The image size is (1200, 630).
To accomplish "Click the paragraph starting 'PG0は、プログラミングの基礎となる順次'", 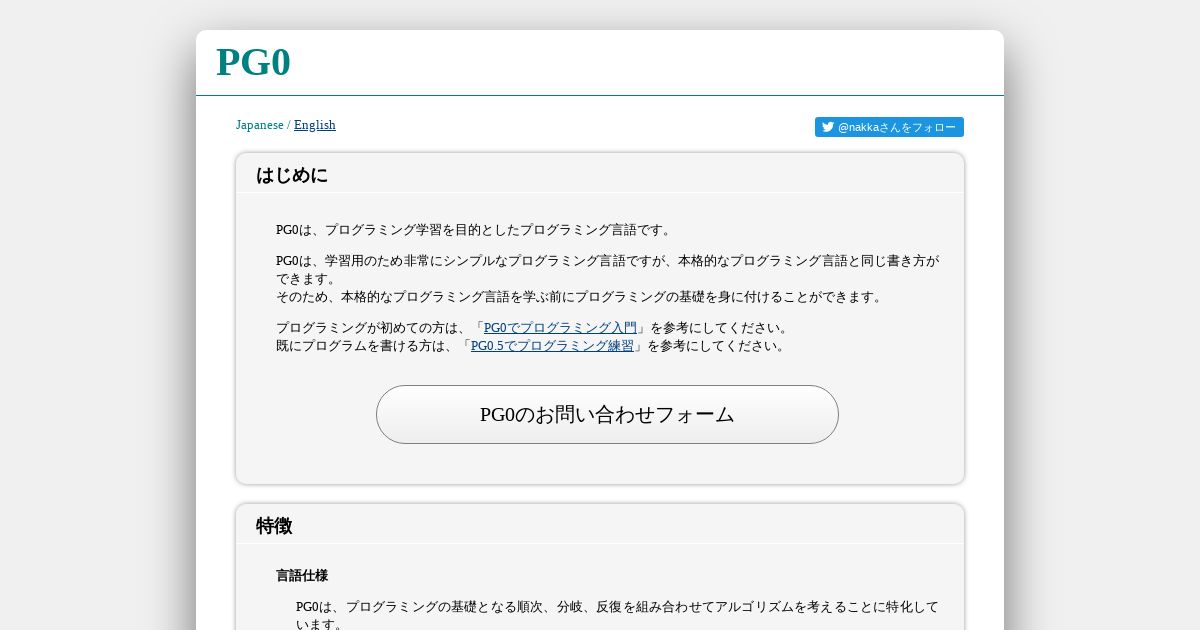I will pyautogui.click(x=617, y=616).
